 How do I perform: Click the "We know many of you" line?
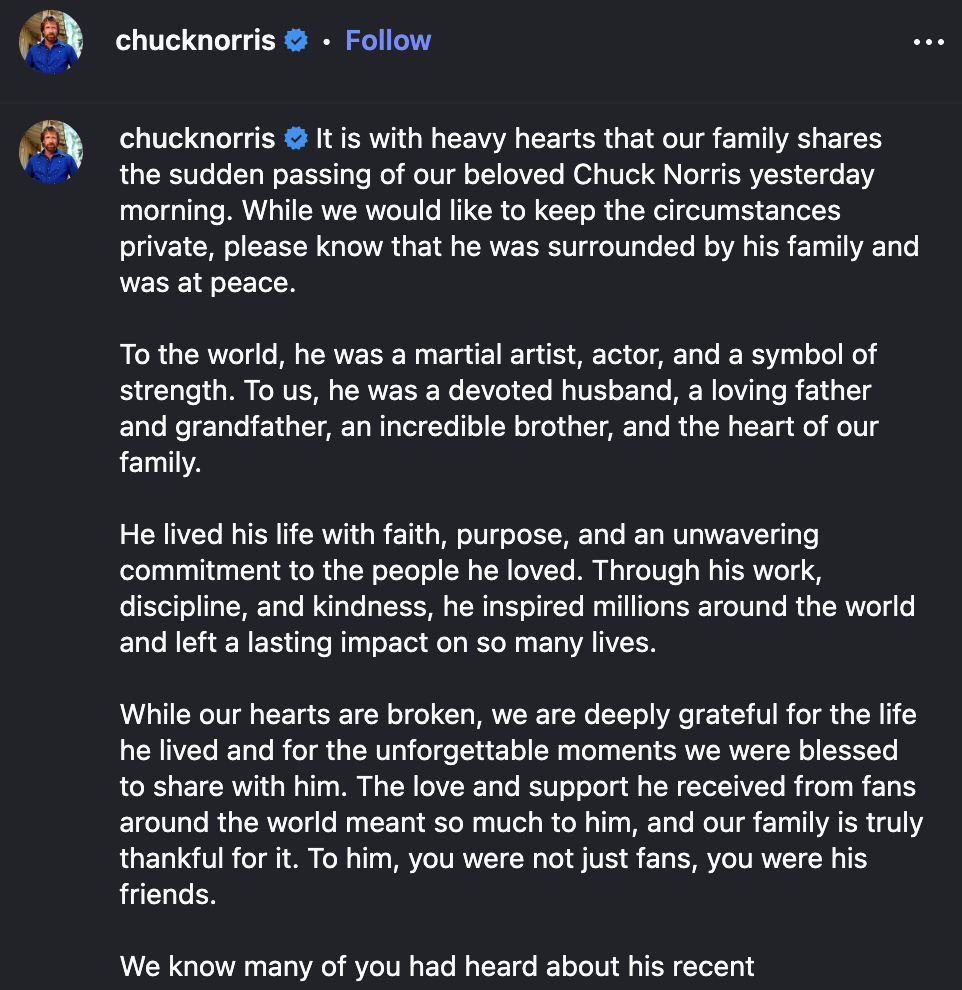[436, 967]
